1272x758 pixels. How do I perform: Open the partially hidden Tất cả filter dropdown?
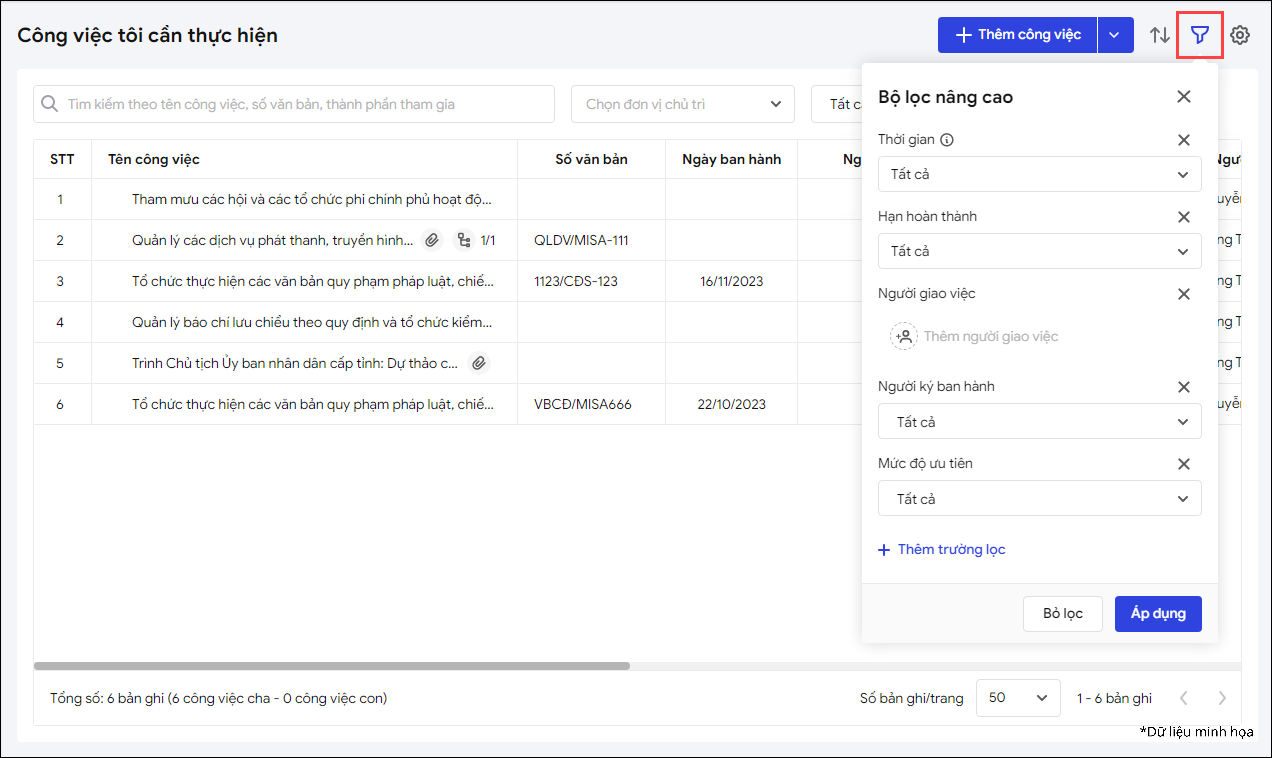coord(837,104)
